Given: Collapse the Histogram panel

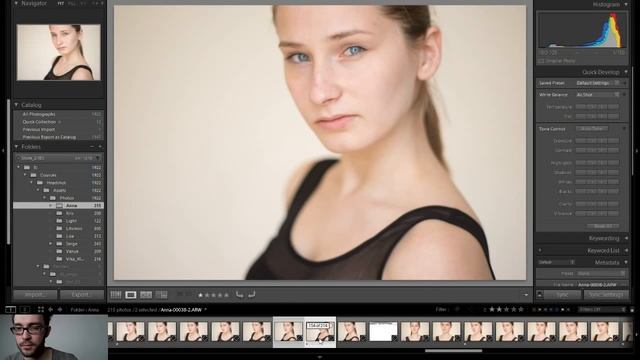Looking at the screenshot, I should click(626, 4).
